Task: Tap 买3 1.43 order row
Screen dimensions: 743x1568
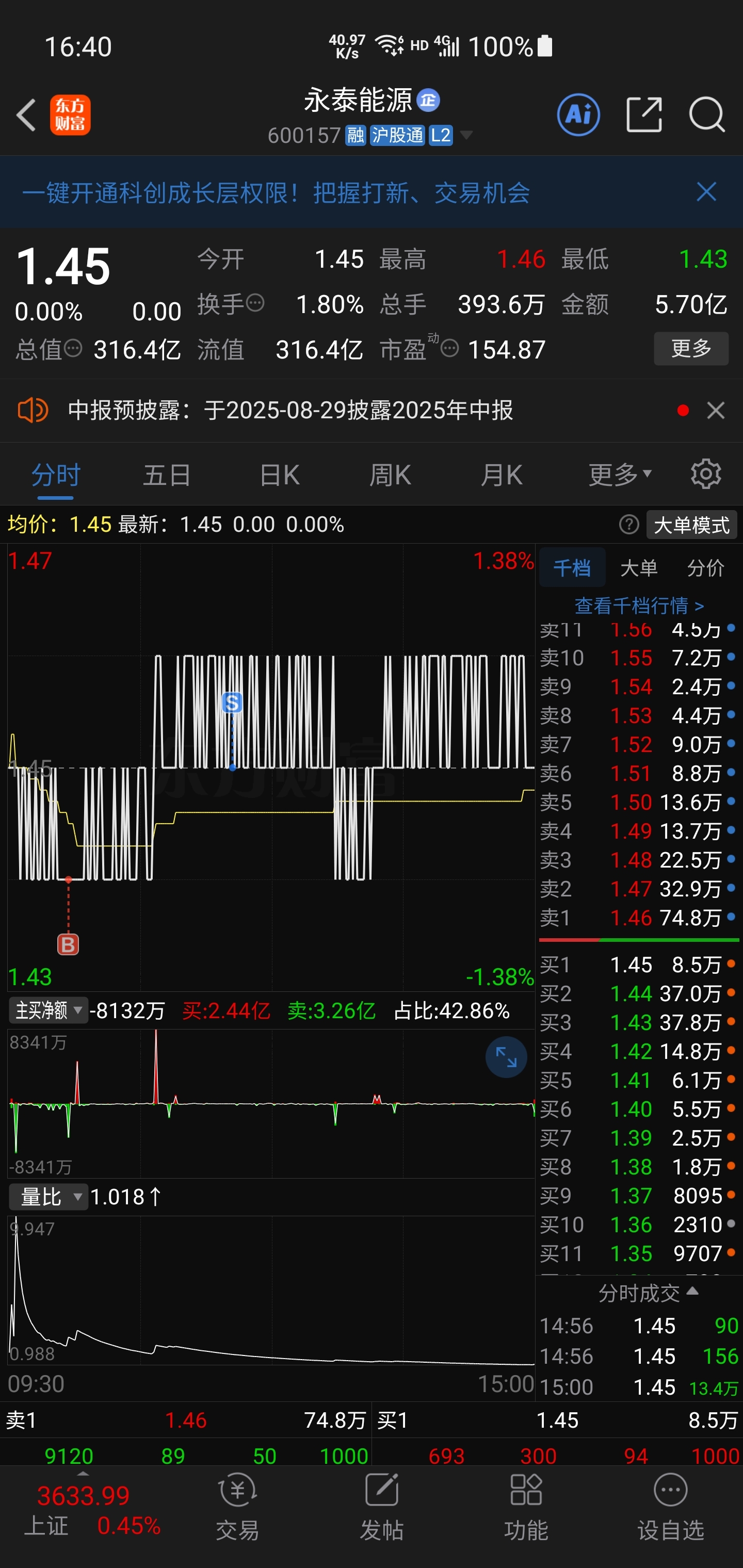Action: click(x=638, y=1022)
